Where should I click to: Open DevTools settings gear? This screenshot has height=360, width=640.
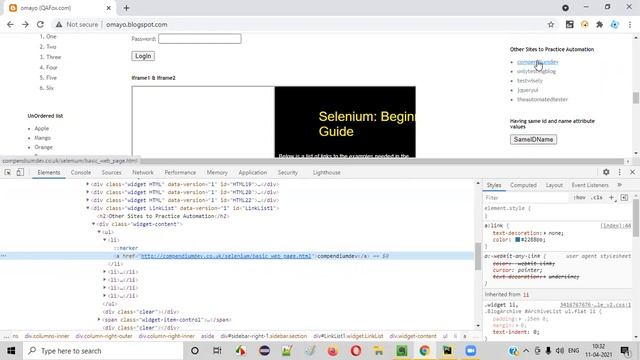click(606, 172)
